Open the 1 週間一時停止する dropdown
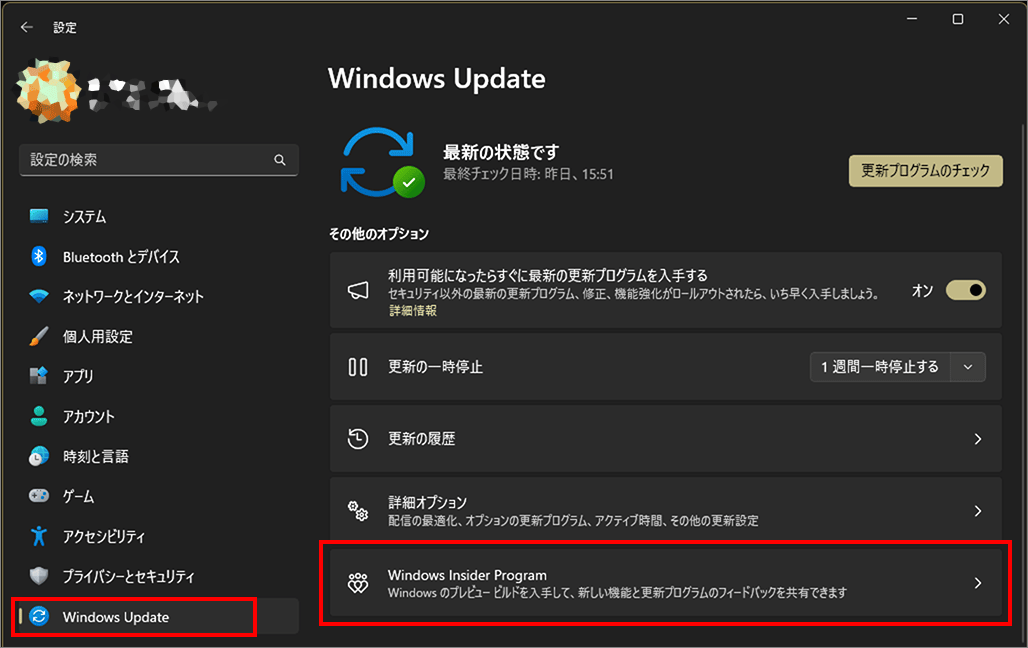Screen dimensions: 1028x648 coord(898,367)
